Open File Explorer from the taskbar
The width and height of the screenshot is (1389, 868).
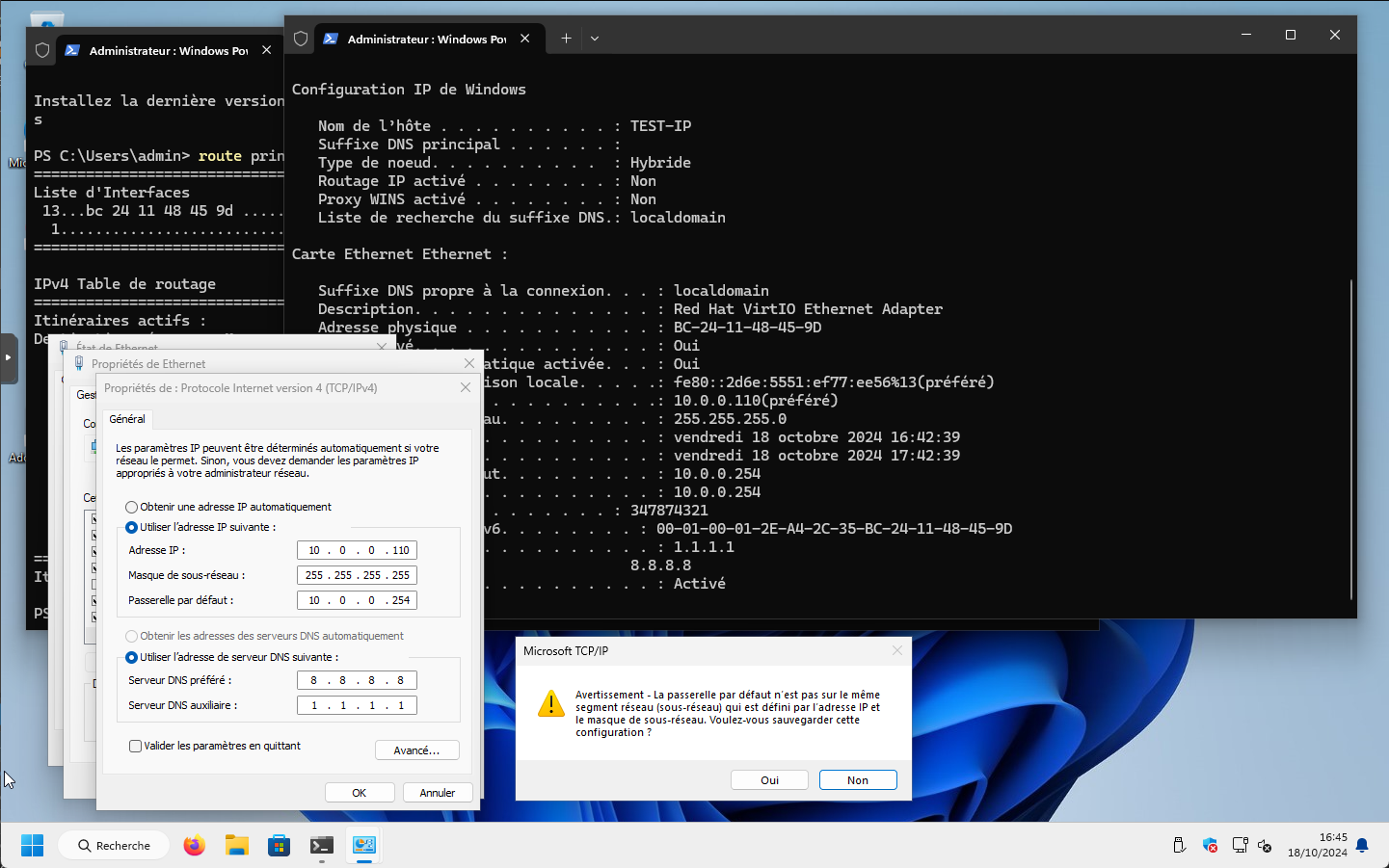coord(237,845)
